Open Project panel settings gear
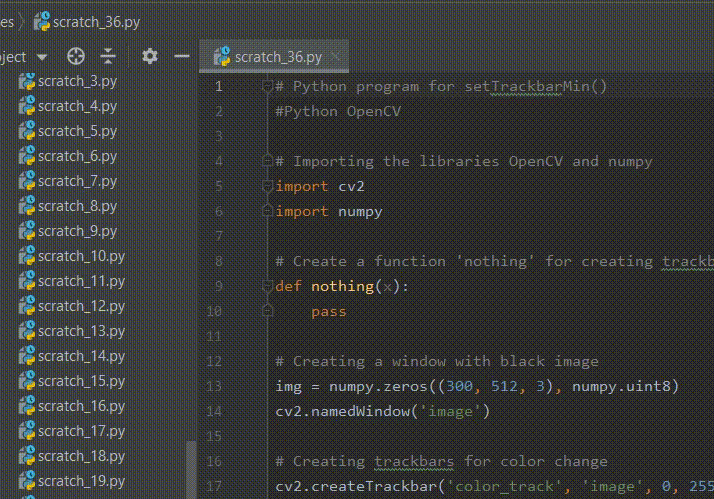Viewport: 714px width, 499px height. pos(150,56)
